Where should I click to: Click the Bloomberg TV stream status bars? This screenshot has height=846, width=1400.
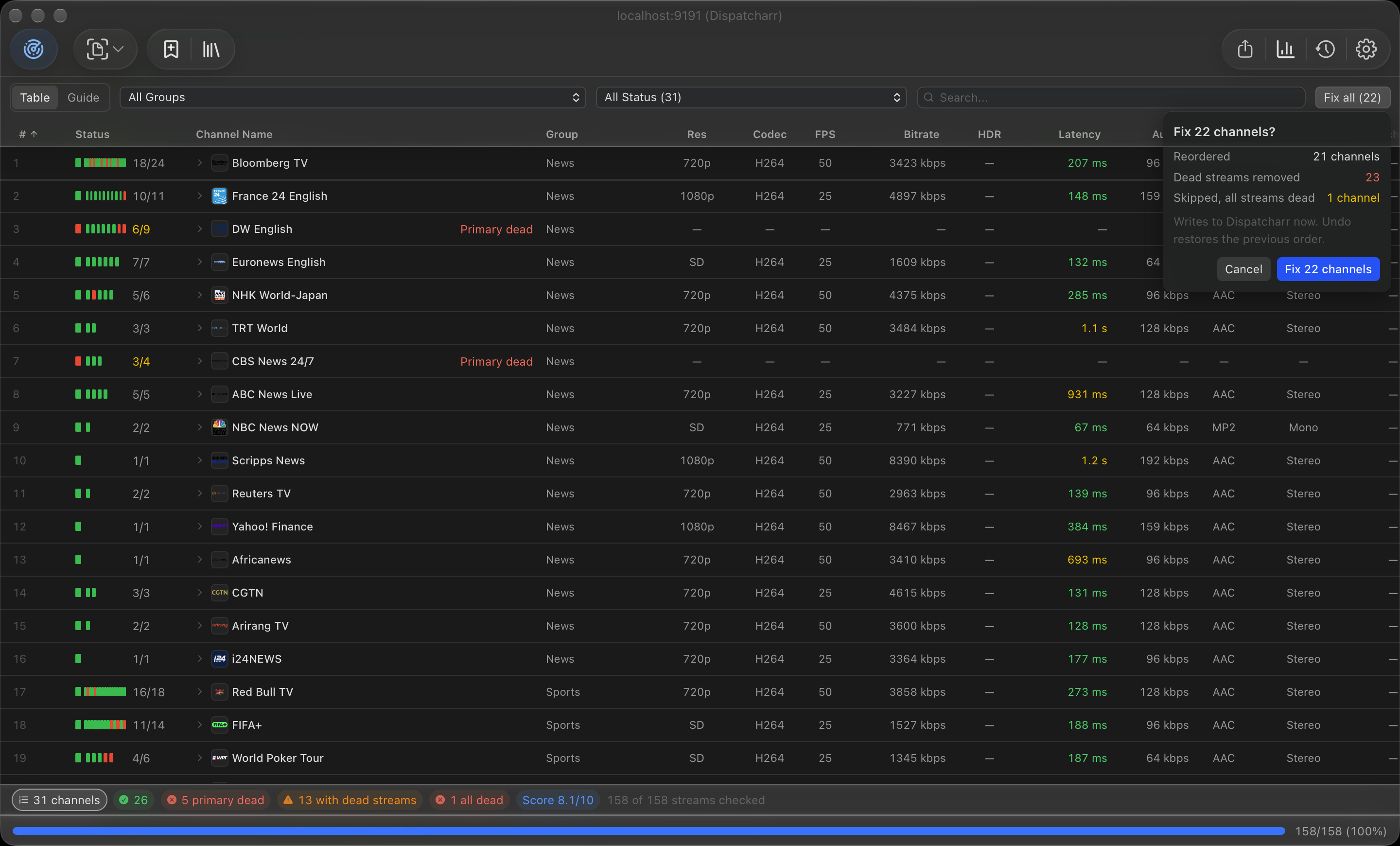pyautogui.click(x=101, y=163)
